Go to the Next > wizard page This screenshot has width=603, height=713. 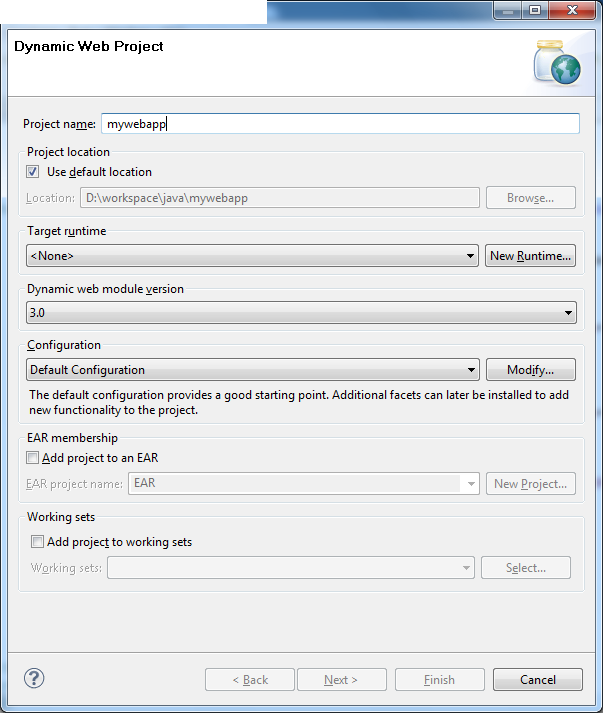(x=342, y=680)
